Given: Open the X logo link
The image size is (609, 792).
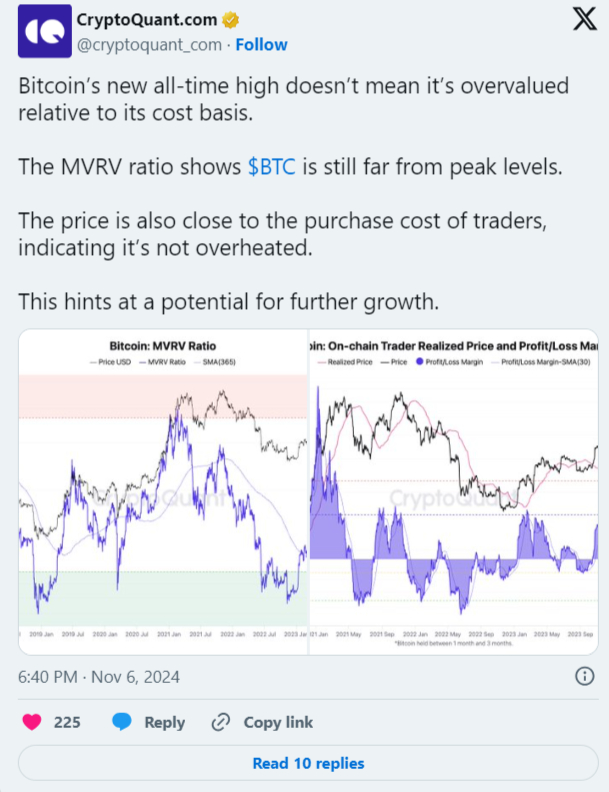Looking at the screenshot, I should (580, 20).
